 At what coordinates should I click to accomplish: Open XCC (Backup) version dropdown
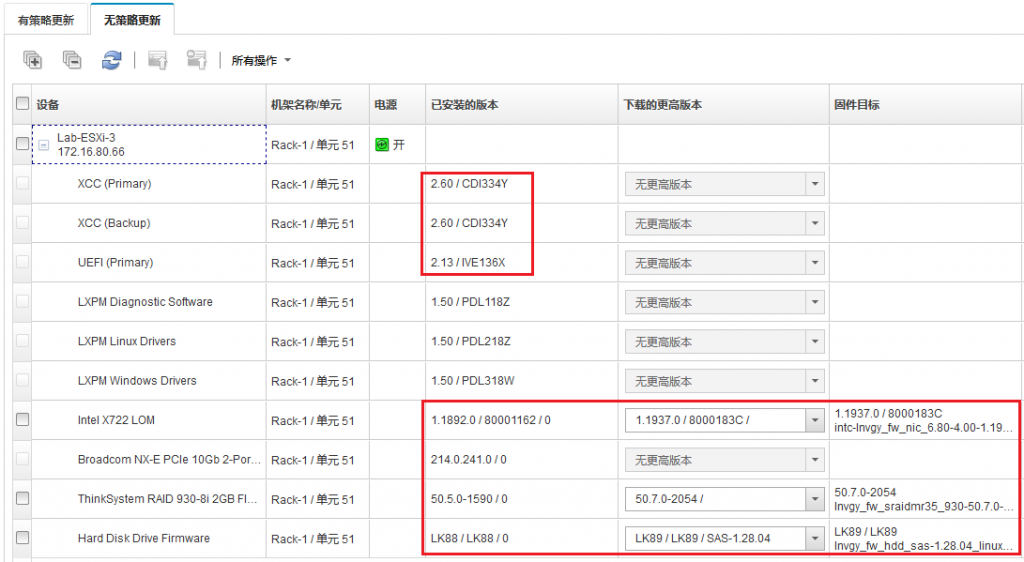tap(814, 223)
